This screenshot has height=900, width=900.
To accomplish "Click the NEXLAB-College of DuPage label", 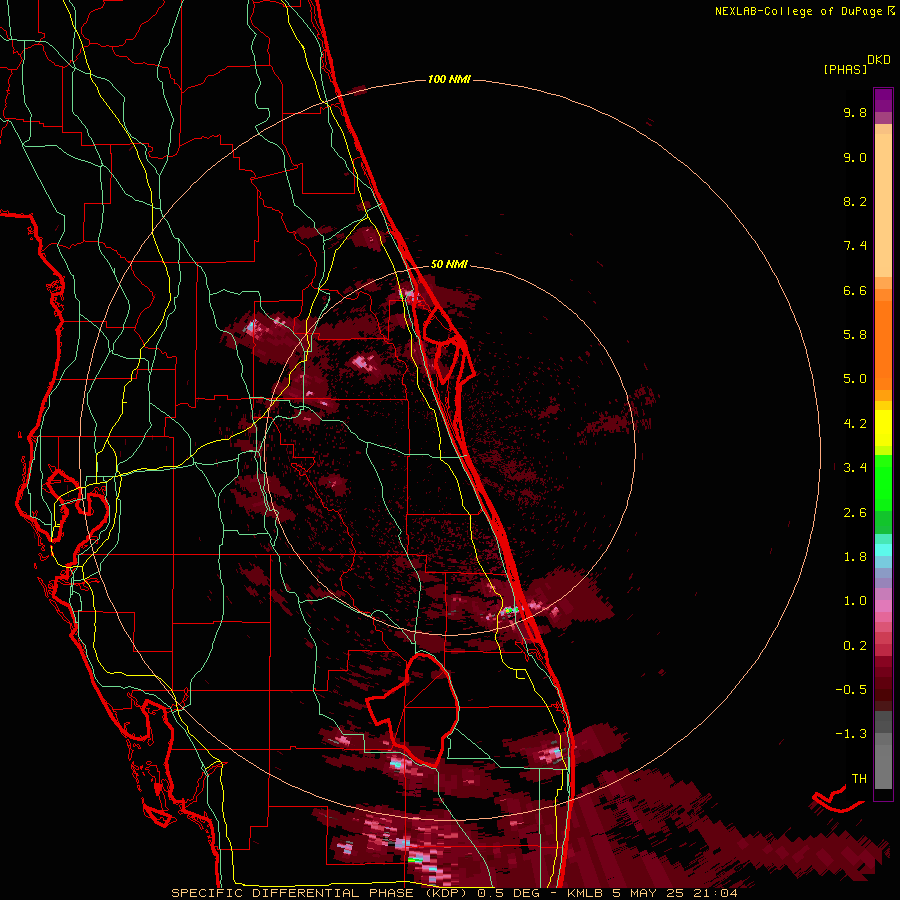I will [798, 11].
